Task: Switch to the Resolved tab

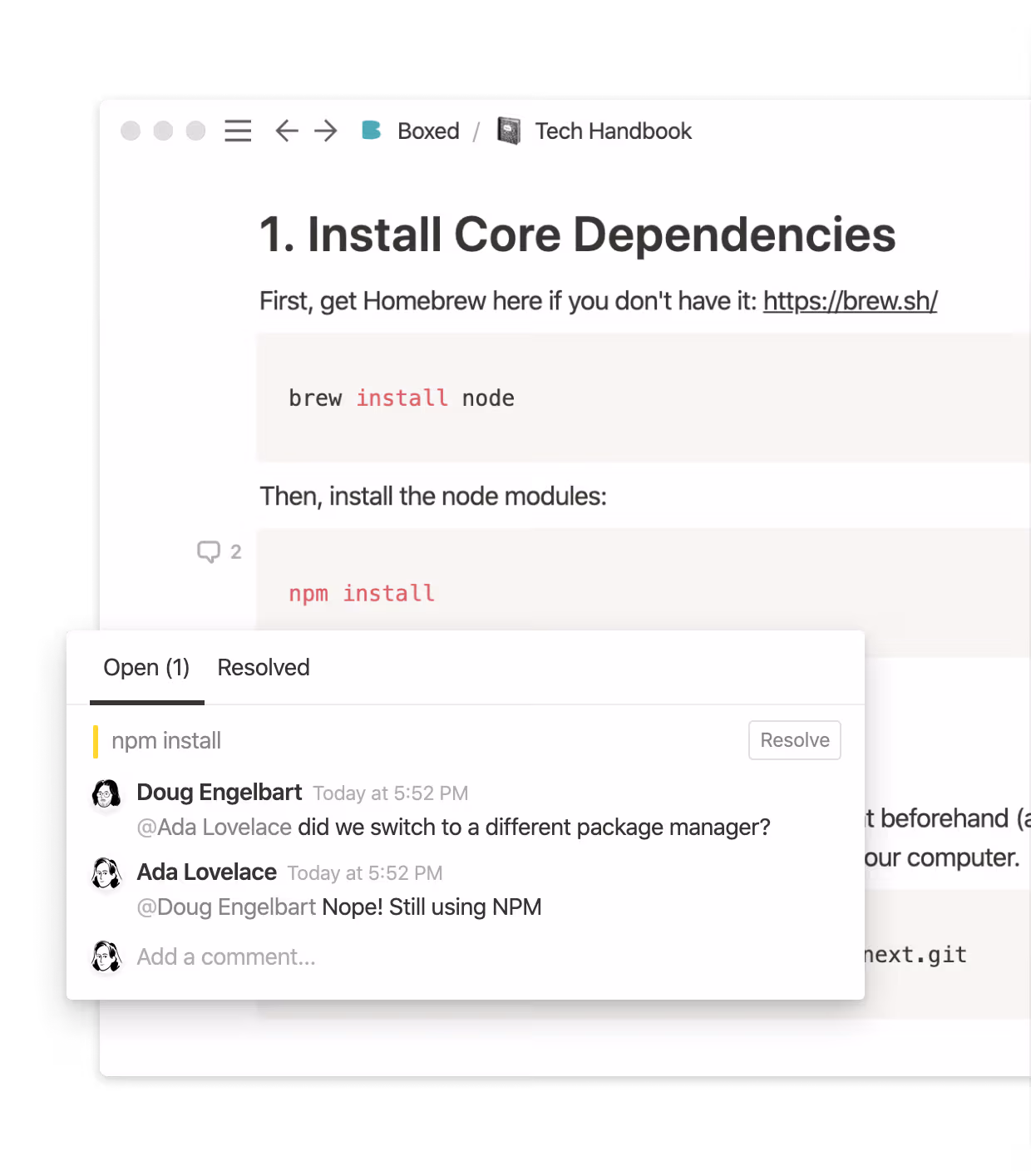Action: pos(263,667)
